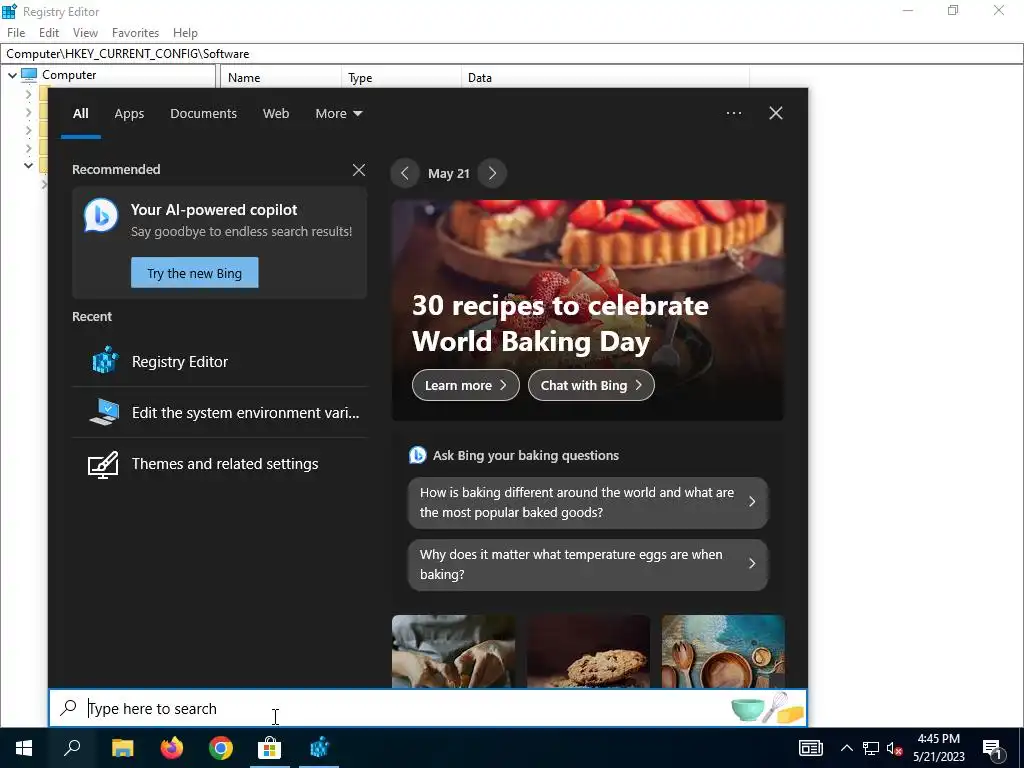Open Registry Editor Help menu
This screenshot has width=1024, height=768.
coord(185,33)
